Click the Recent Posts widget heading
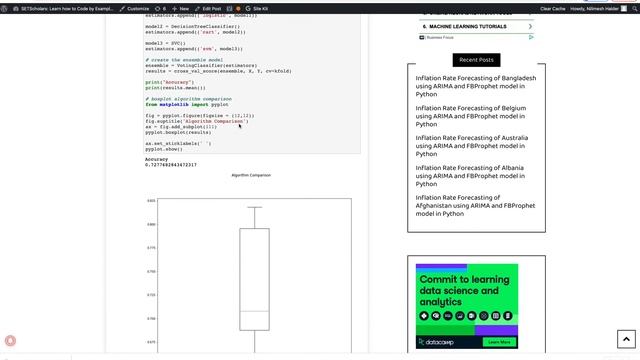This screenshot has height=360, width=640. click(x=476, y=60)
